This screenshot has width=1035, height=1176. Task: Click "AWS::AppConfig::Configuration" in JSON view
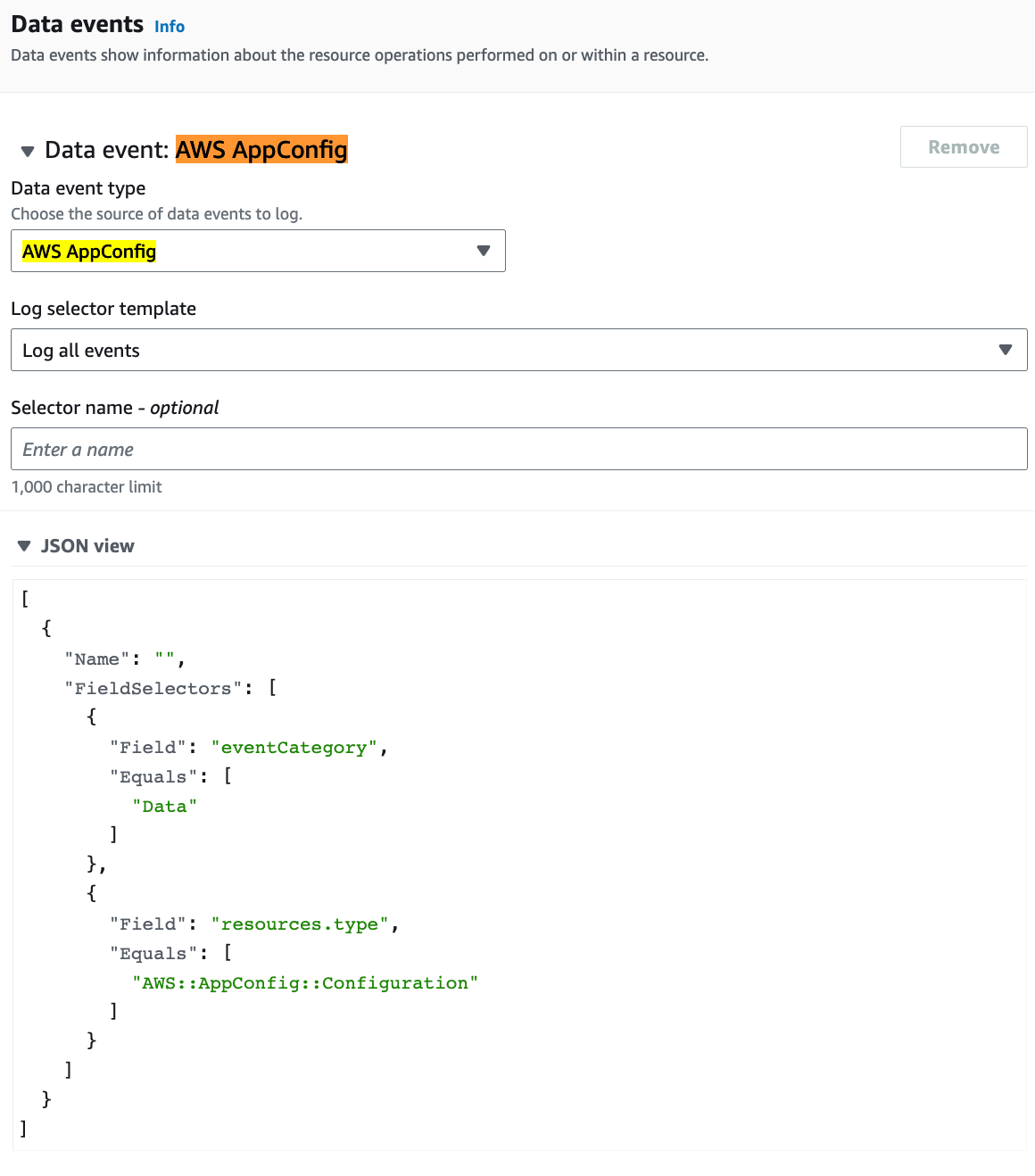(305, 983)
